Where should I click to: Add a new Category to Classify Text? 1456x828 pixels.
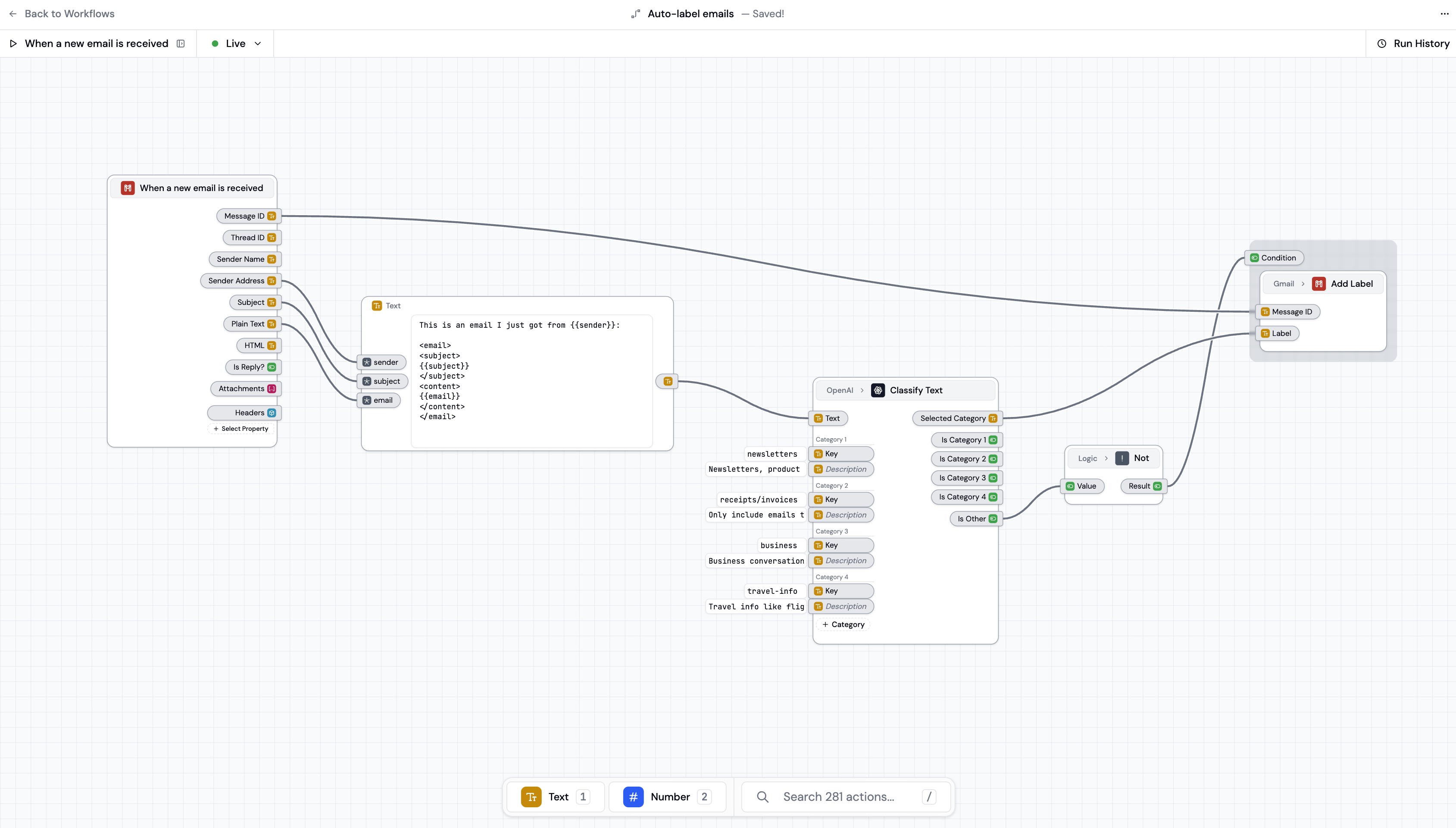tap(844, 624)
